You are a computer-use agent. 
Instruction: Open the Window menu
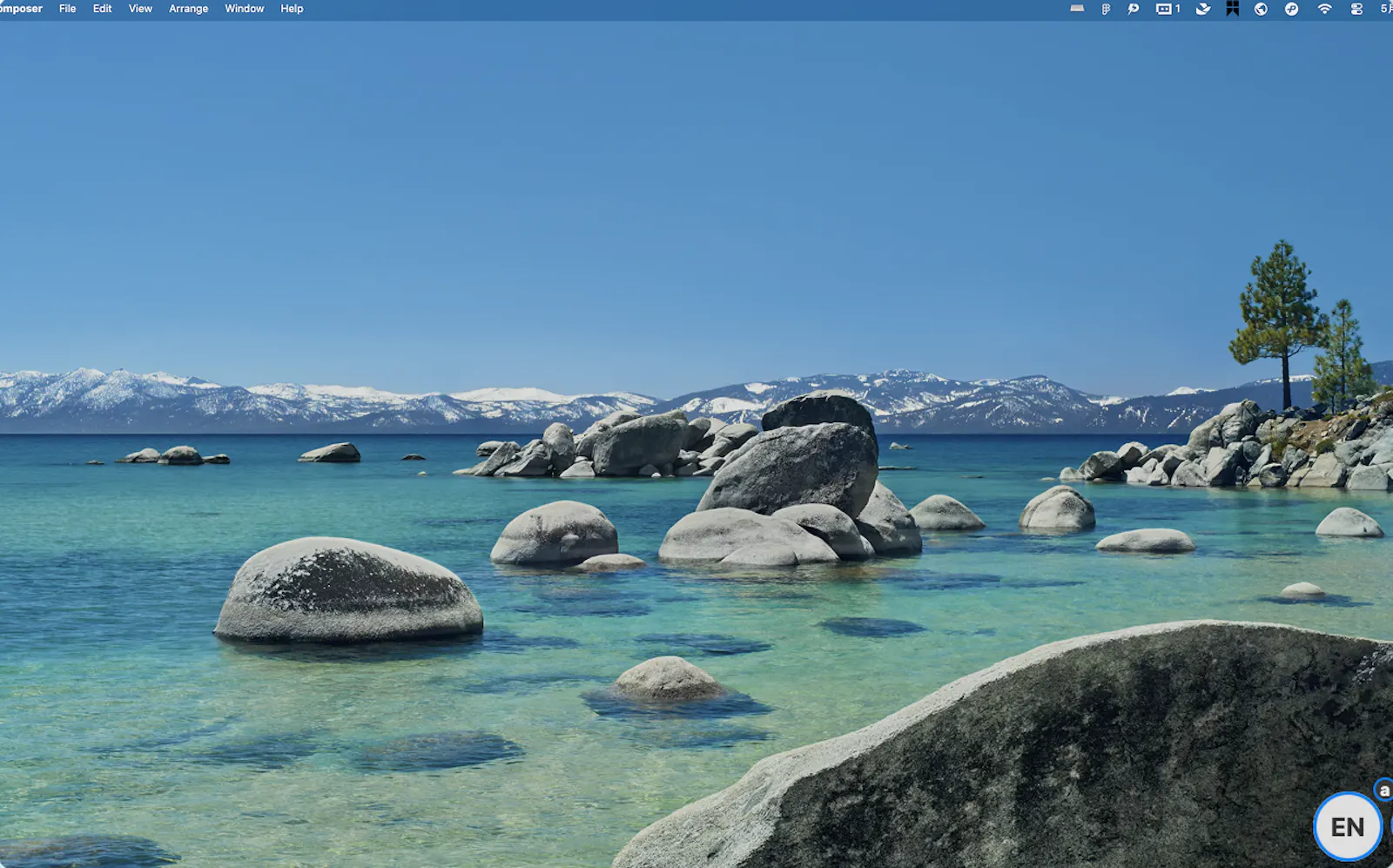[x=244, y=9]
